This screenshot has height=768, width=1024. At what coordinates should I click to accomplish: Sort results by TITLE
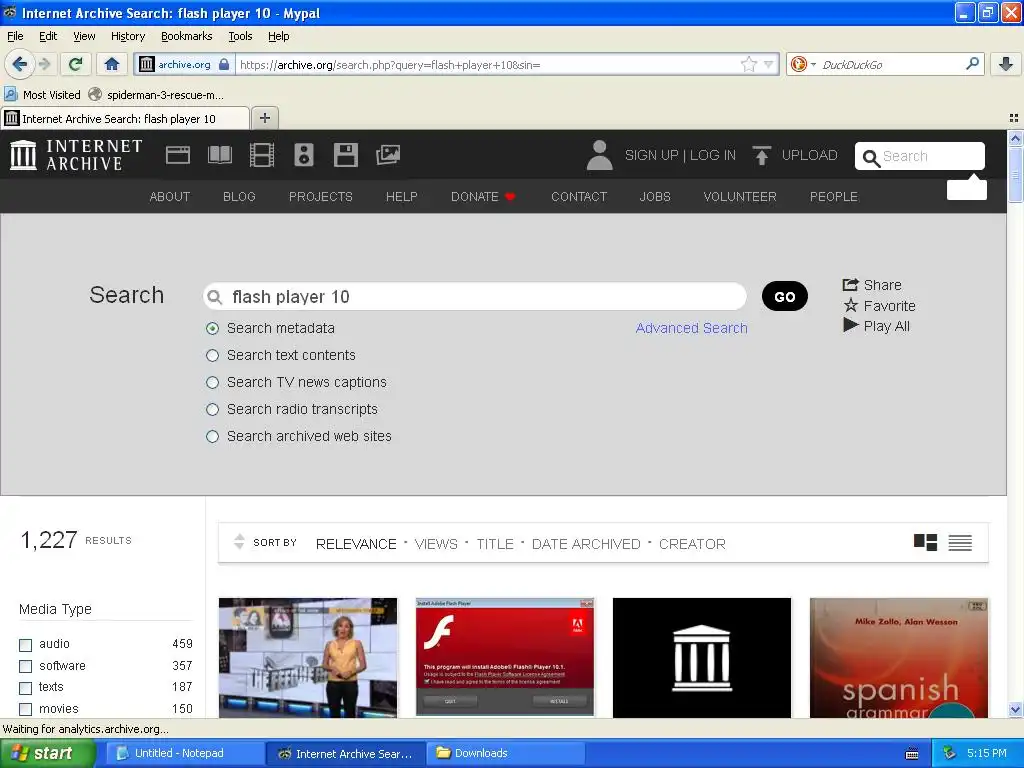[x=494, y=544]
